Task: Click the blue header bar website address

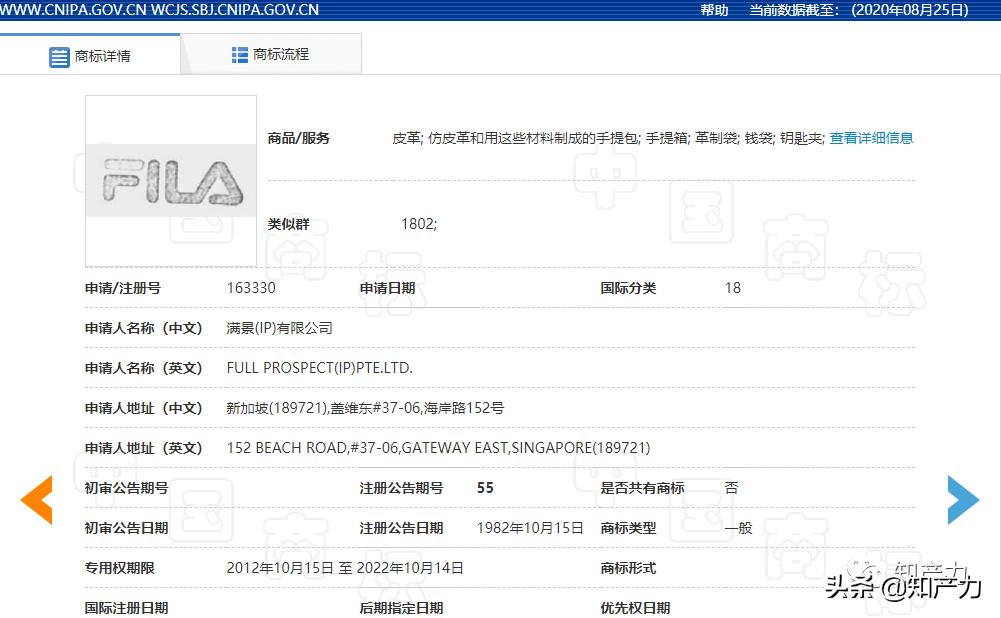Action: pos(160,10)
